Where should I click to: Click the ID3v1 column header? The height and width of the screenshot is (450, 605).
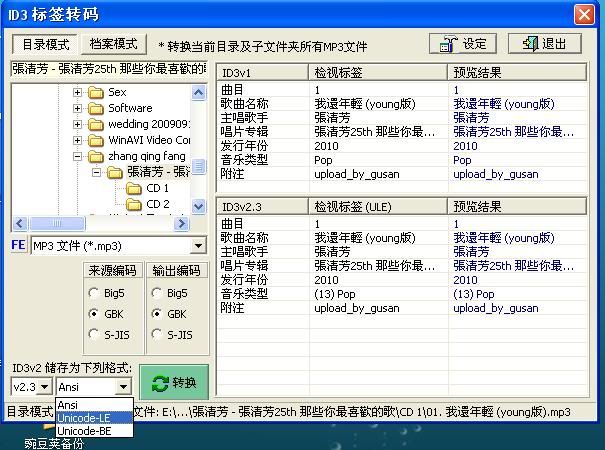click(262, 73)
